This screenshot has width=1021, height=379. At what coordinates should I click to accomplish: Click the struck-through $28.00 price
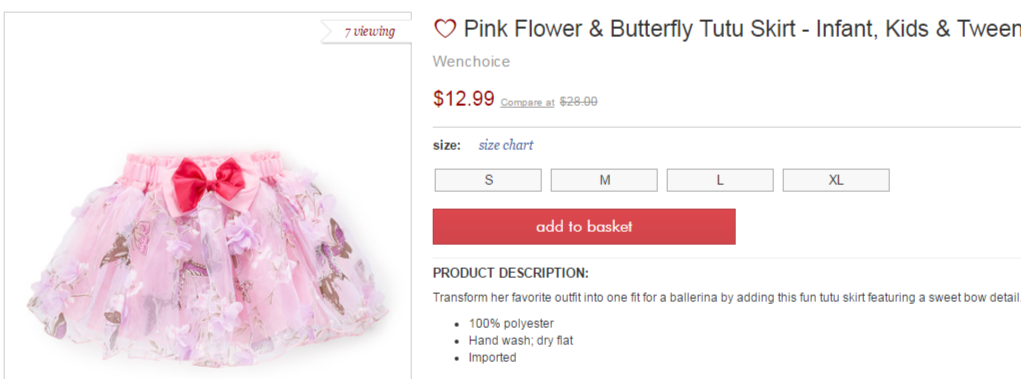(578, 102)
